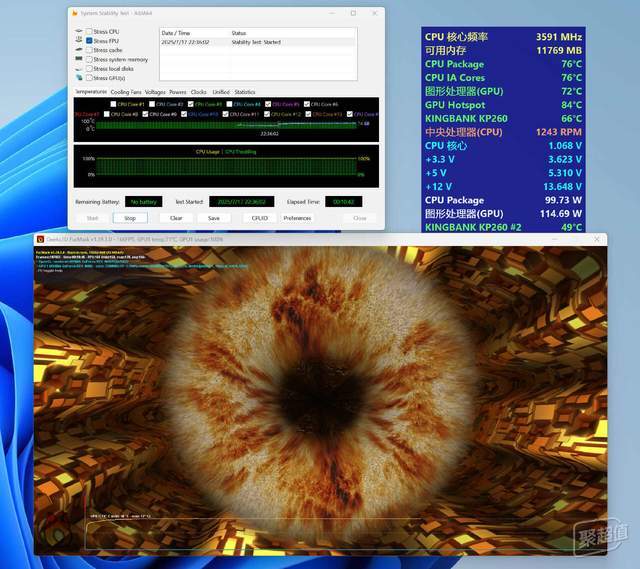This screenshot has width=640, height=569.
Task: Click the FurMark app icon in its title bar
Action: click(40, 239)
